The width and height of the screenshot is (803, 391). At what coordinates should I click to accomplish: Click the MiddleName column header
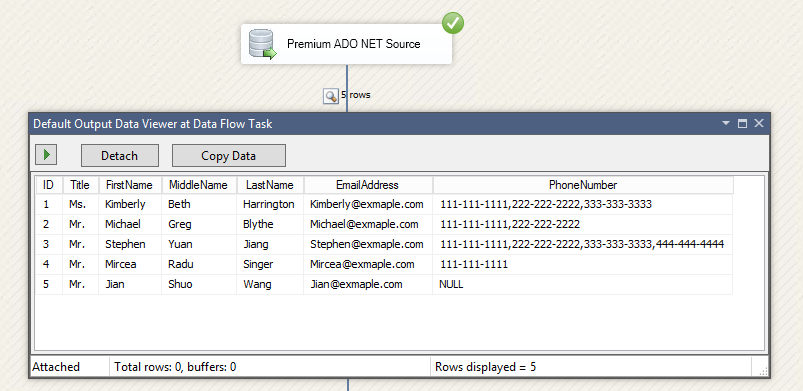199,185
